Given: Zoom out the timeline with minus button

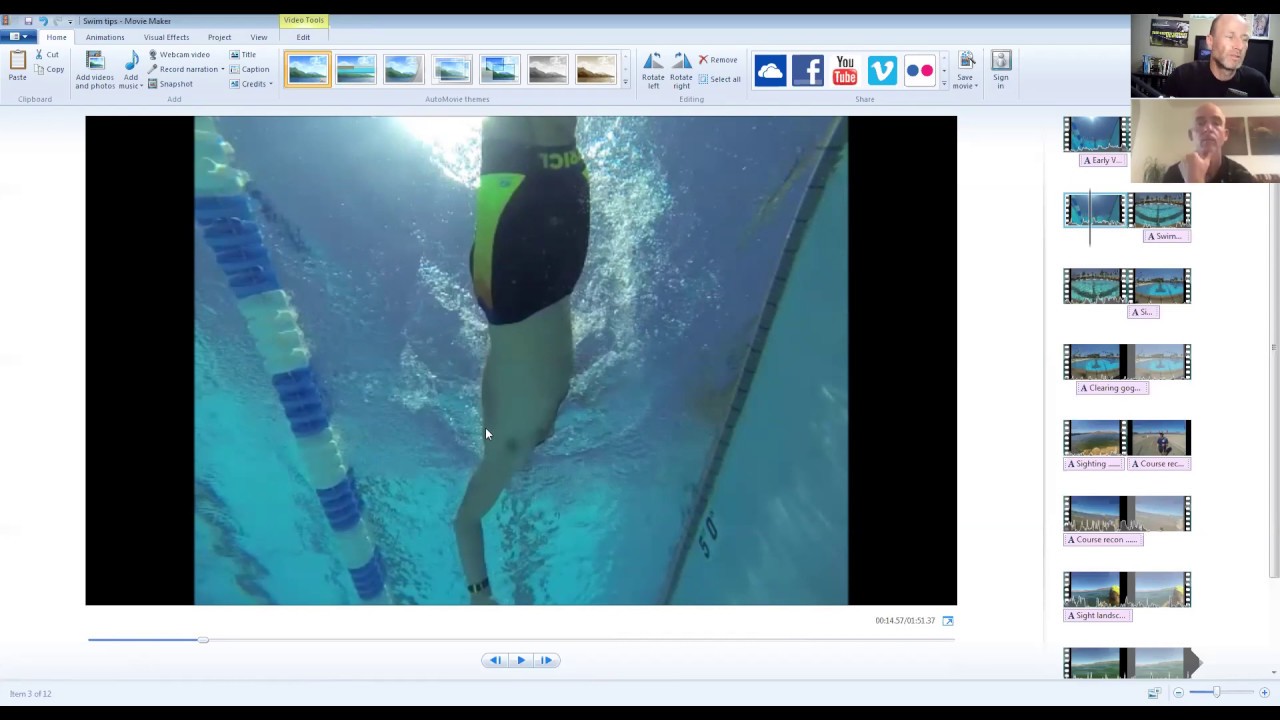Looking at the screenshot, I should 1178,693.
